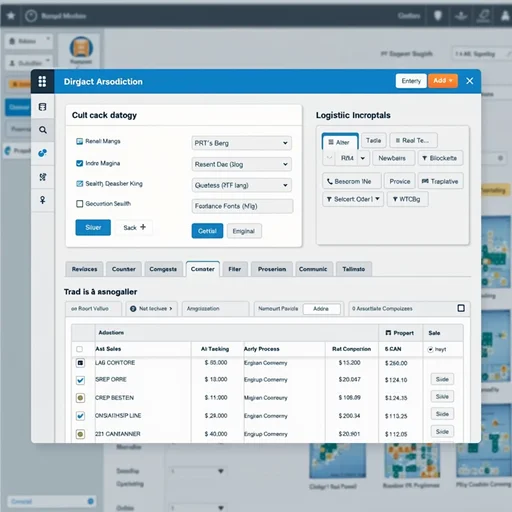Click the Fodance Fonts input field
Screen dimensions: 512x512
point(242,206)
